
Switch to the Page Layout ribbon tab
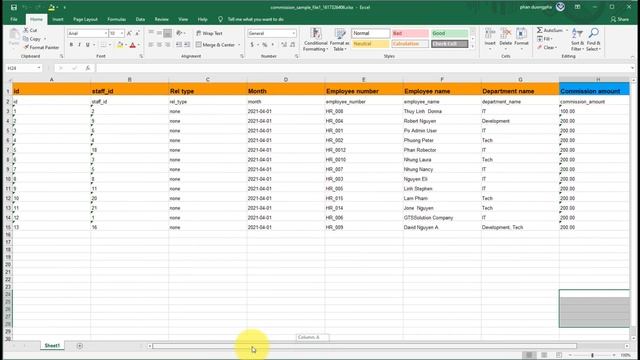(x=85, y=19)
